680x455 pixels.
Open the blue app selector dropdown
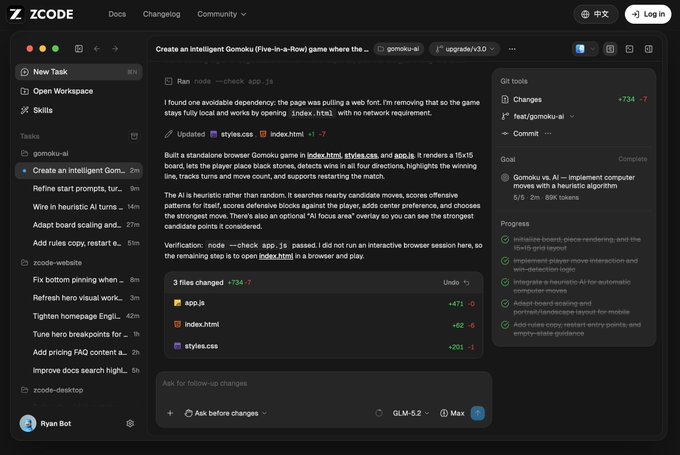(x=585, y=49)
